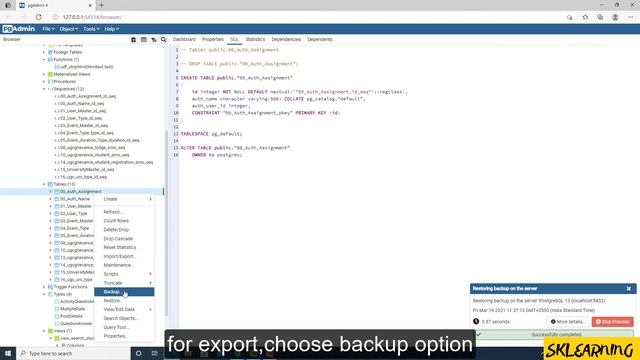This screenshot has width=640, height=360.
Task: Open Task View on the taskbar
Action: tap(155, 353)
